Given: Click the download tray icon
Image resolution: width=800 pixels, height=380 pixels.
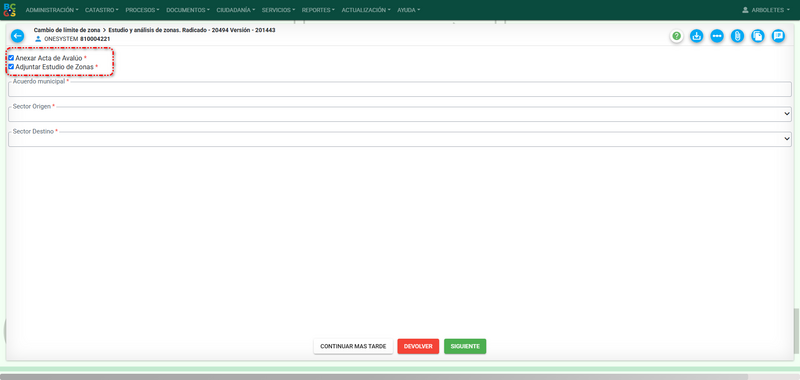Looking at the screenshot, I should [x=696, y=36].
